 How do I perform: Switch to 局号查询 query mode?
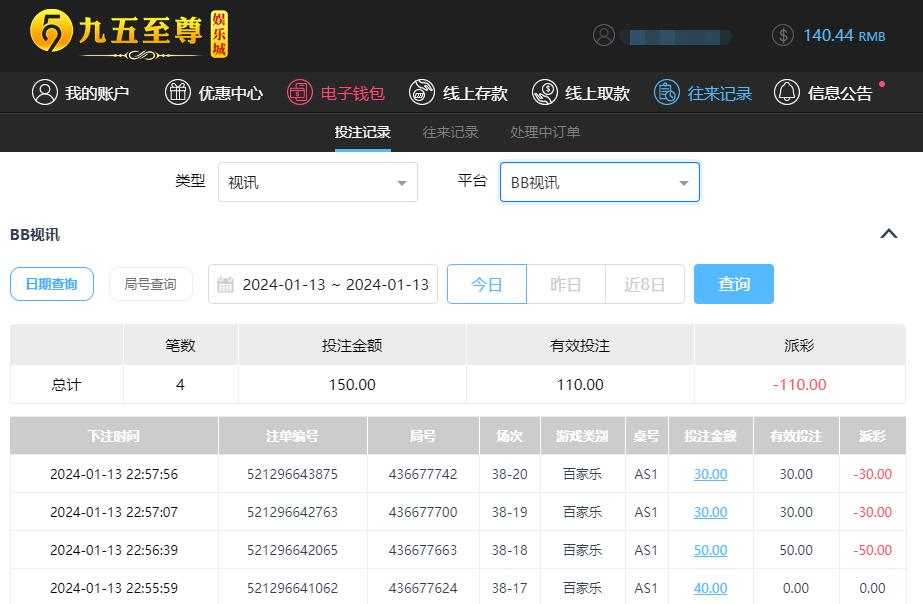150,284
